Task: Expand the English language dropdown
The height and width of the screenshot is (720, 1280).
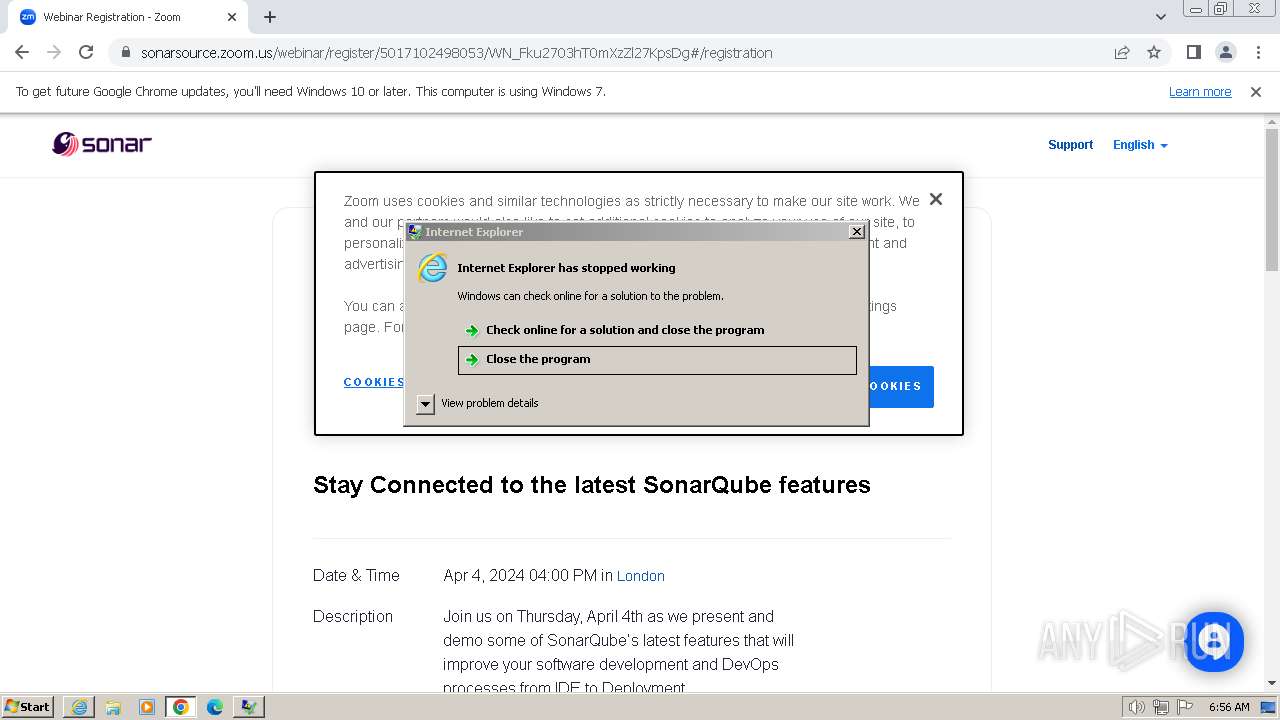Action: coord(1140,145)
